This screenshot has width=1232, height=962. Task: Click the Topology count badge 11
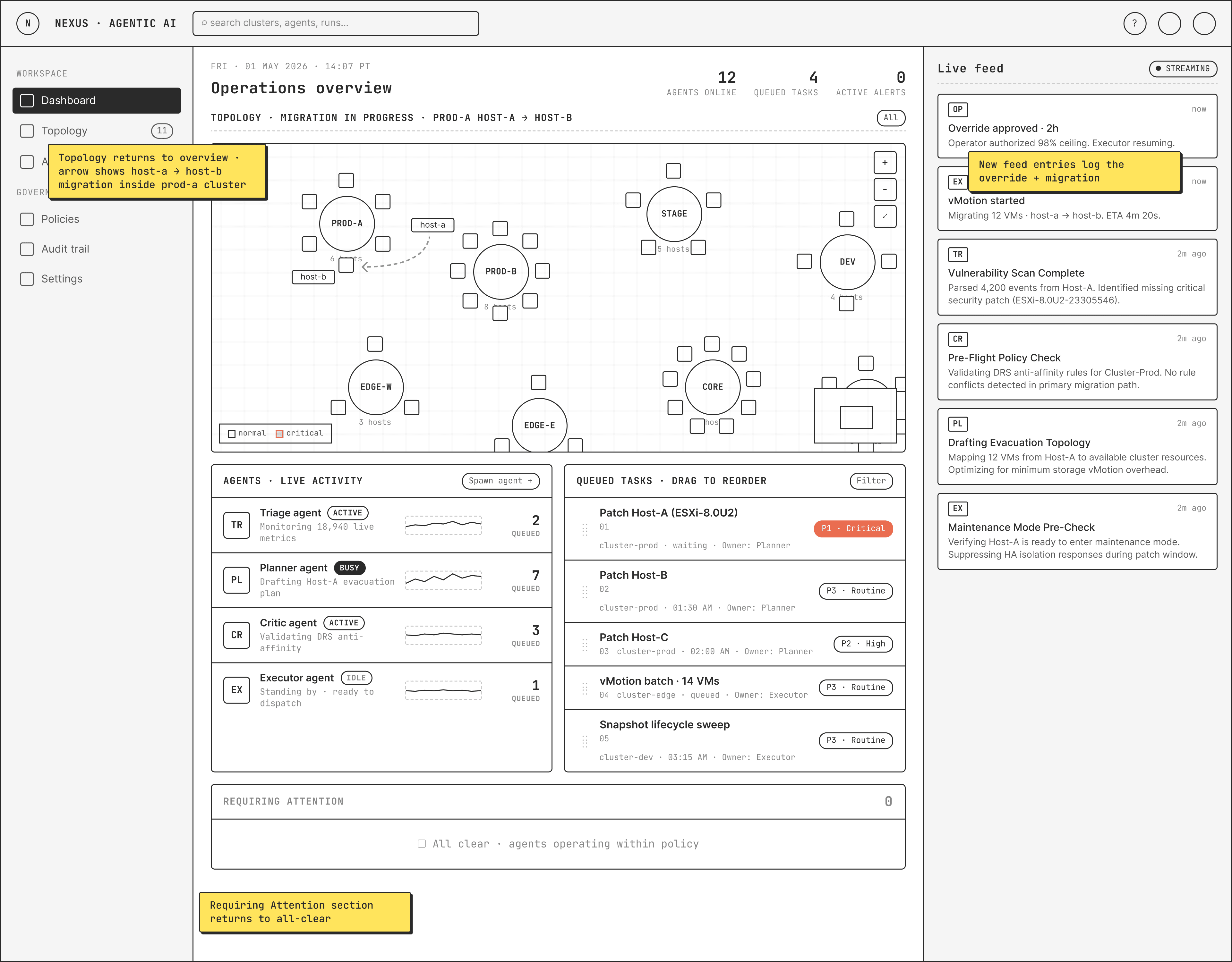(x=162, y=131)
